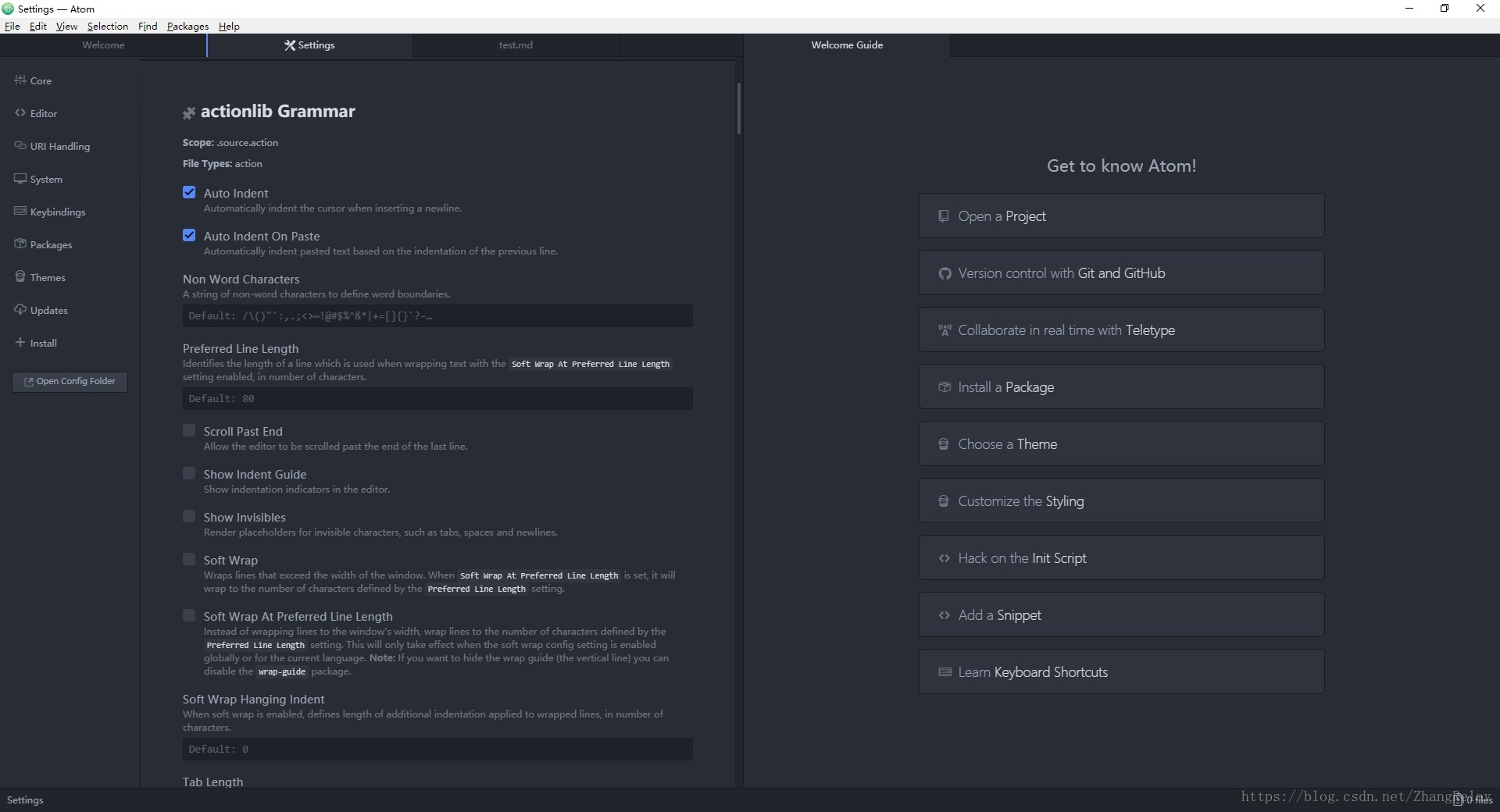
Task: Open Packages via the package icon
Action: pos(20,244)
